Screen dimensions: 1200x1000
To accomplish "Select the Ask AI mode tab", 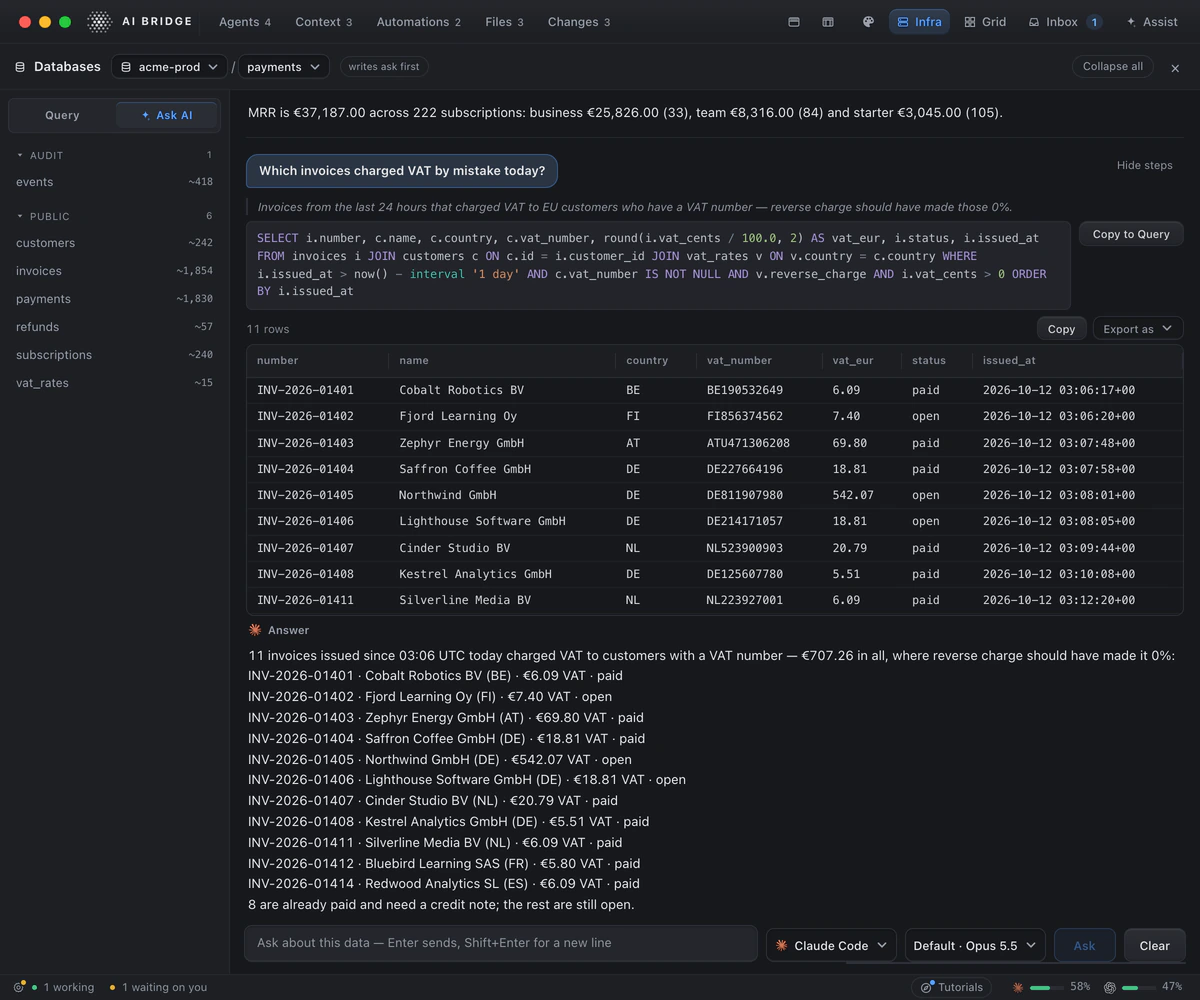I will click(166, 115).
